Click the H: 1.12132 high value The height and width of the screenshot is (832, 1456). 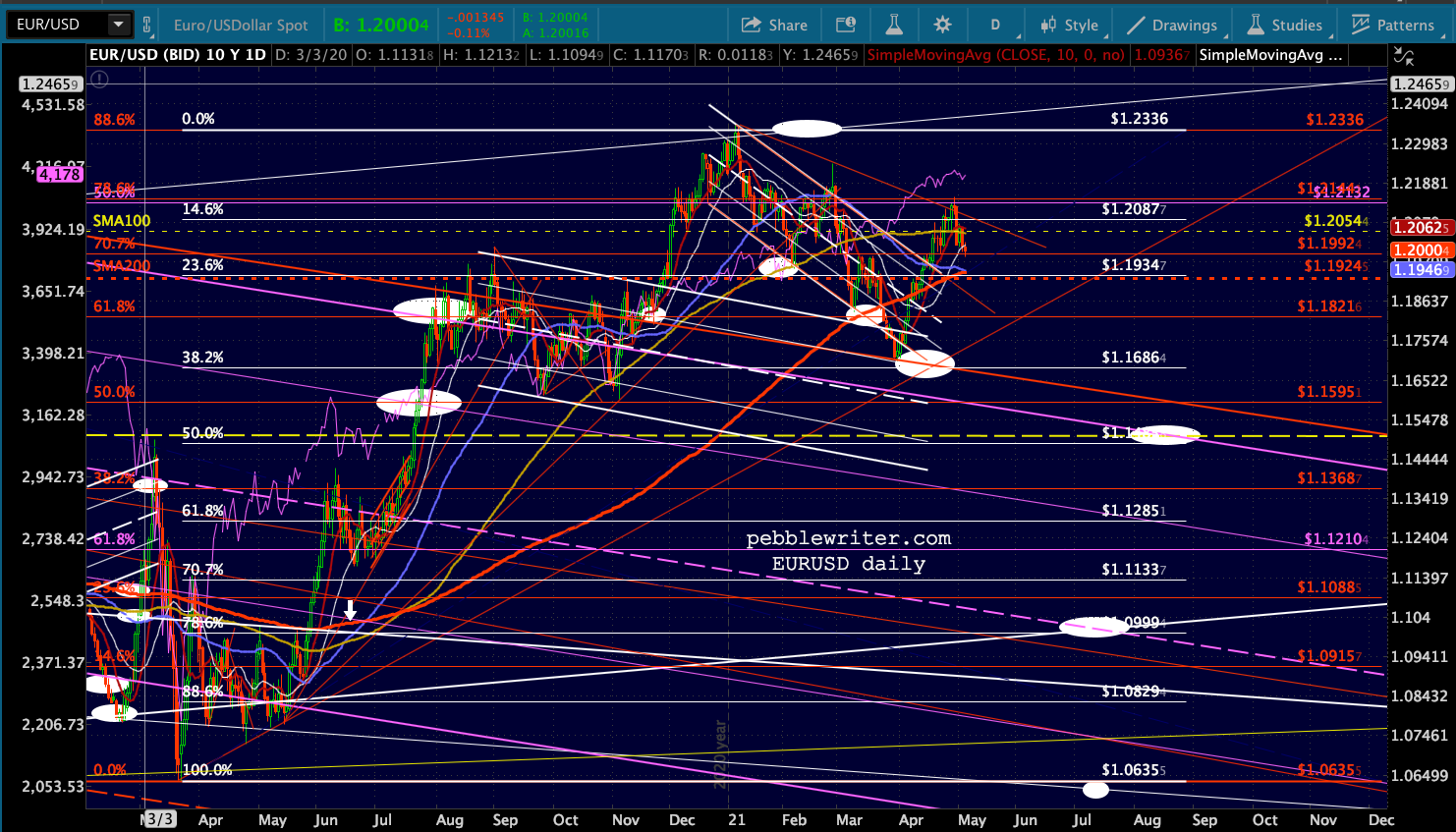[481, 55]
